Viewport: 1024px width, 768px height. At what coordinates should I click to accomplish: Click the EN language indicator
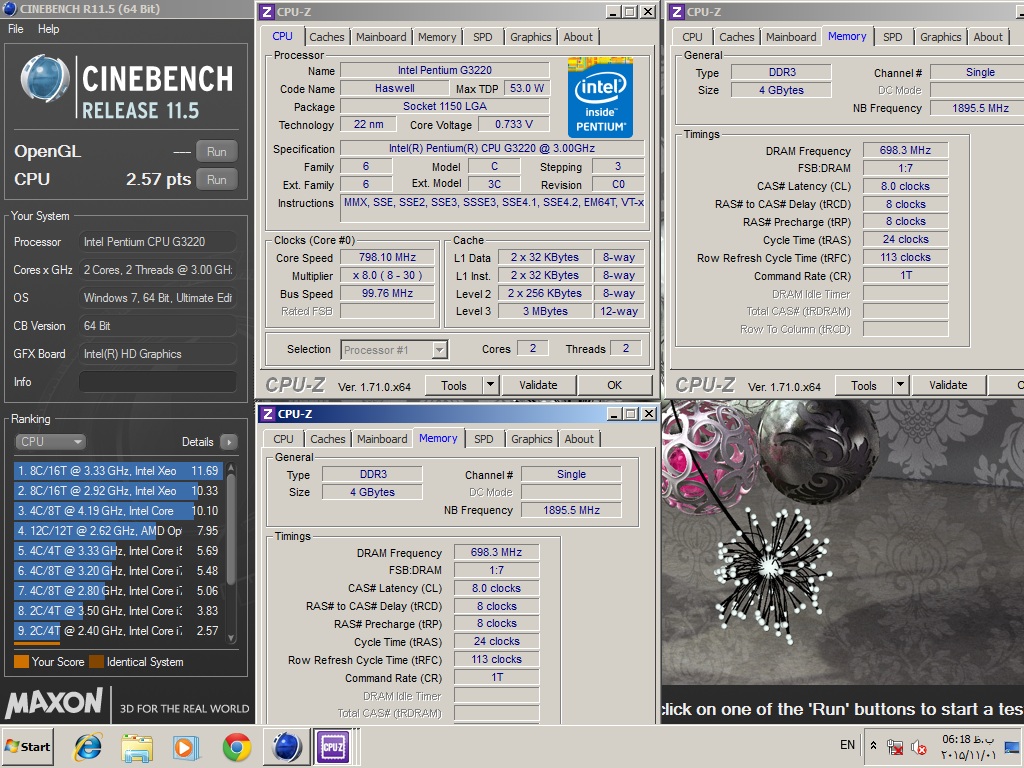847,745
